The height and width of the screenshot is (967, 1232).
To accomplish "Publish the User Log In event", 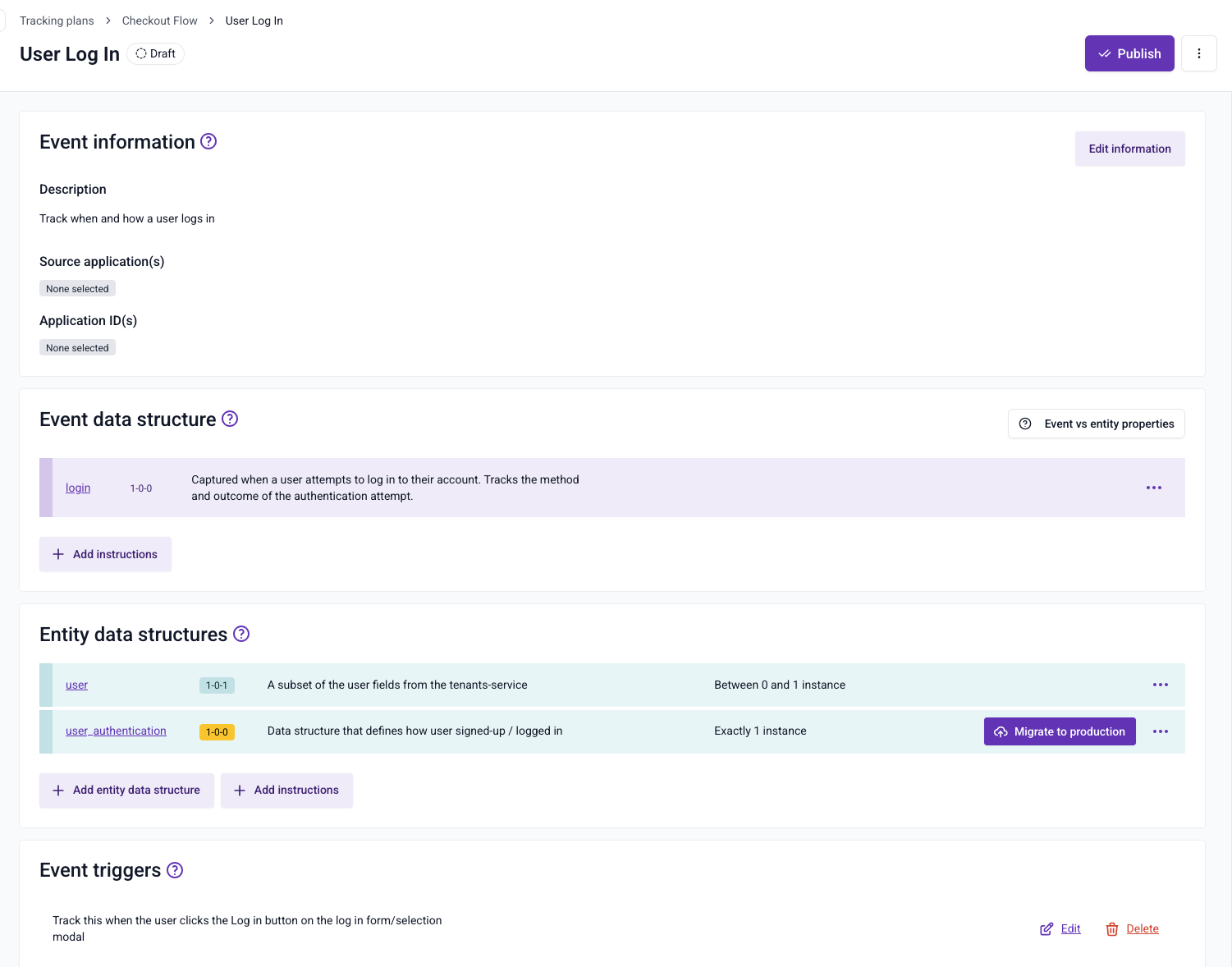I will pyautogui.click(x=1129, y=53).
